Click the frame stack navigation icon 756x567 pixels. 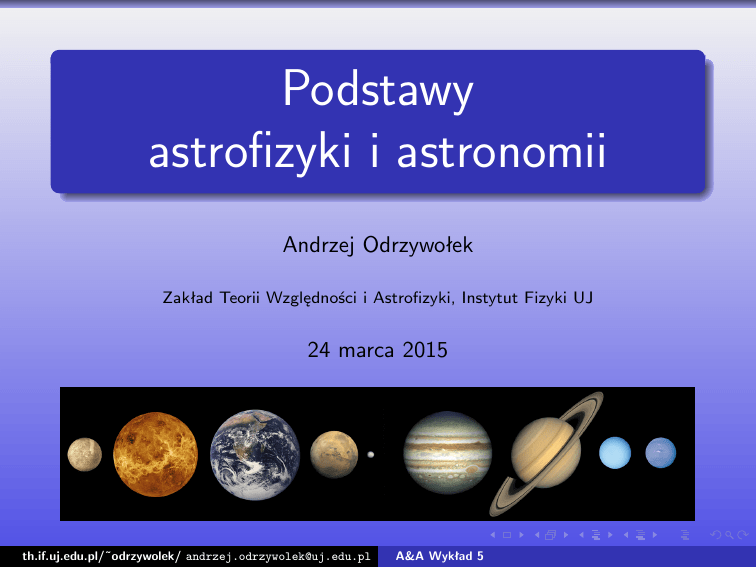[552, 535]
